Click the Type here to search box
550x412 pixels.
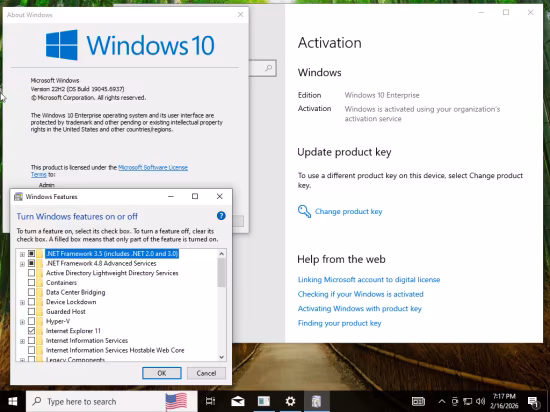[x=112, y=401]
